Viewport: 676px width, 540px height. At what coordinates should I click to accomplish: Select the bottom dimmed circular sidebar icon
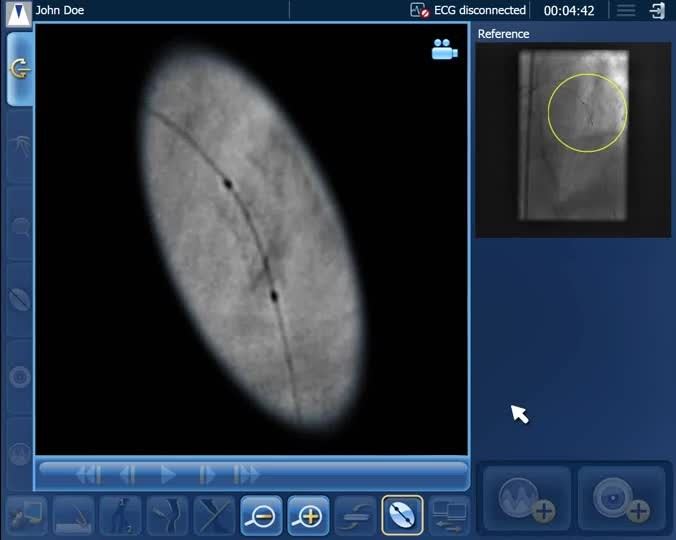(20, 453)
